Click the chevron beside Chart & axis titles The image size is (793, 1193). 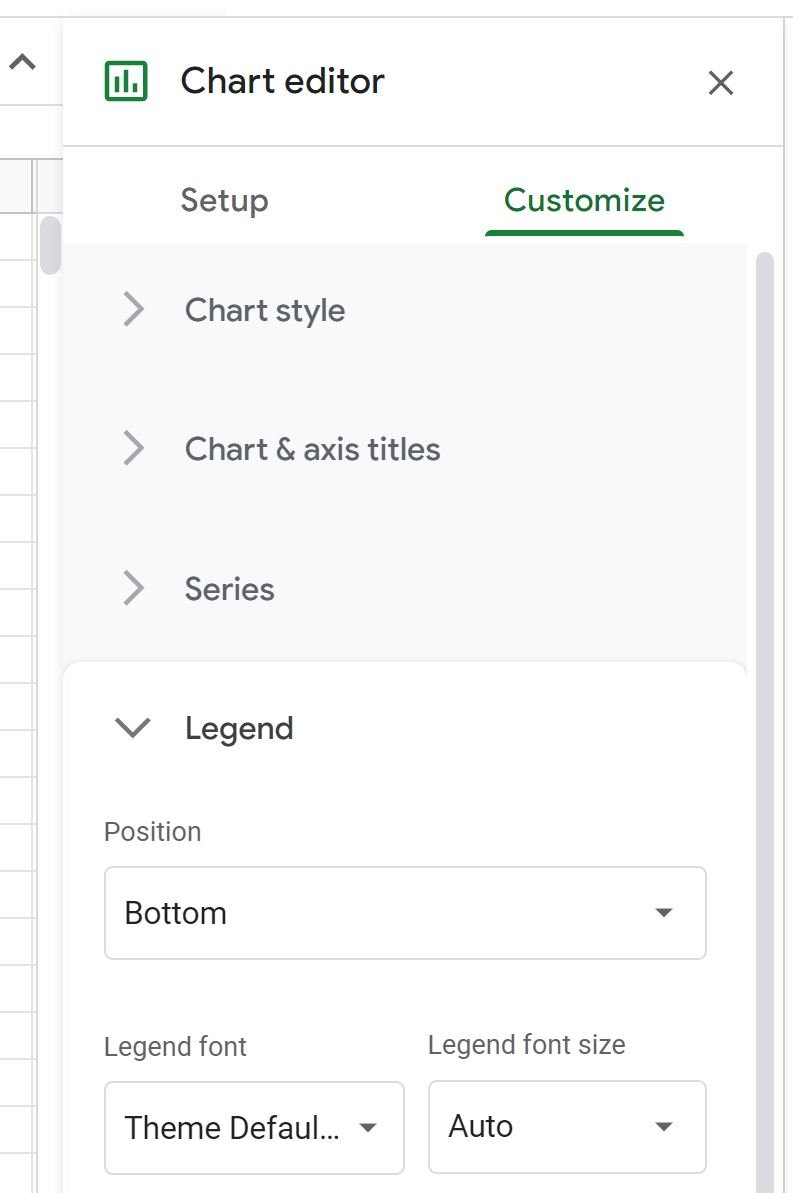click(134, 448)
